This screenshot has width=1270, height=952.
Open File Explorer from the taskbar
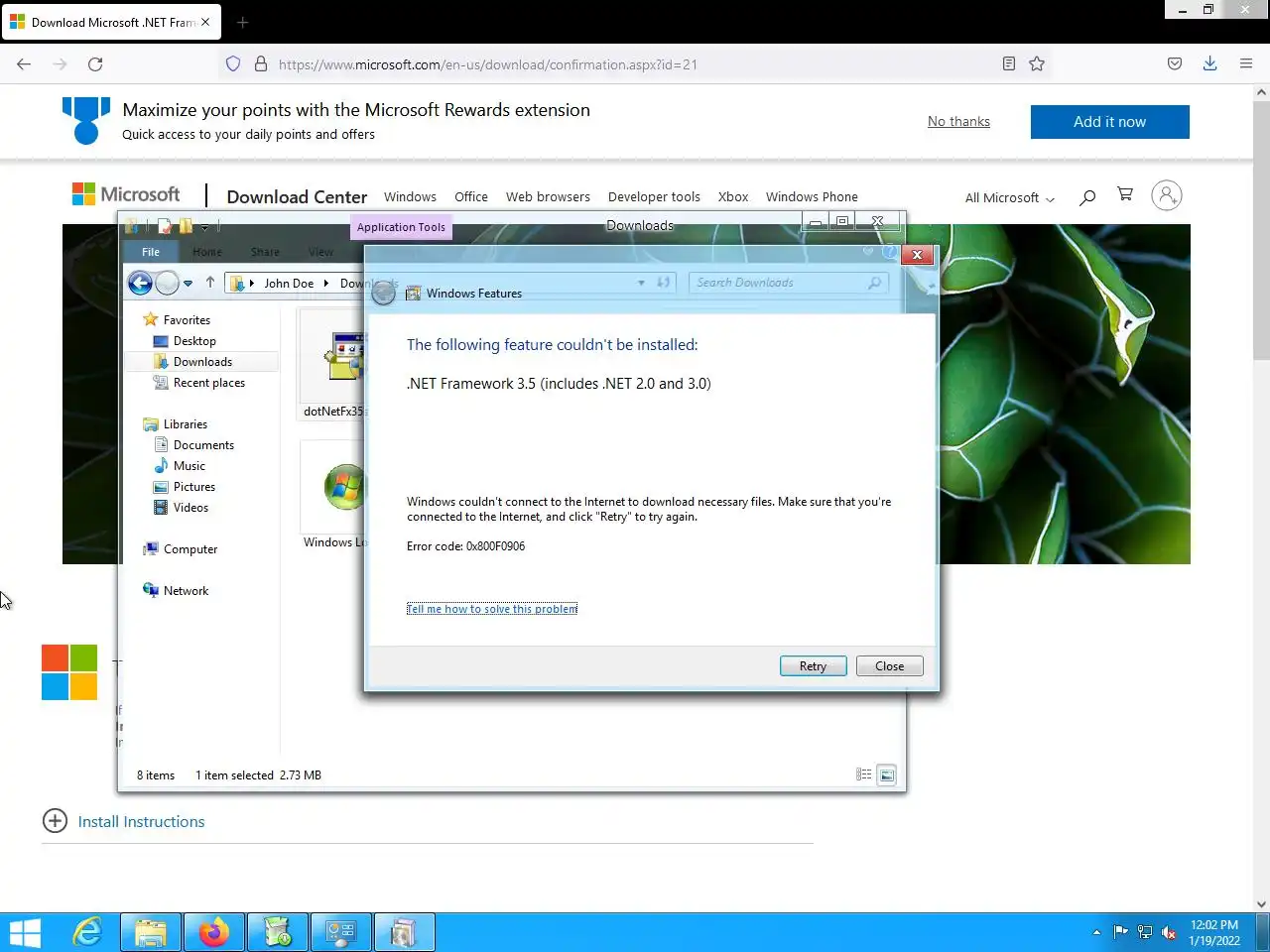151,933
